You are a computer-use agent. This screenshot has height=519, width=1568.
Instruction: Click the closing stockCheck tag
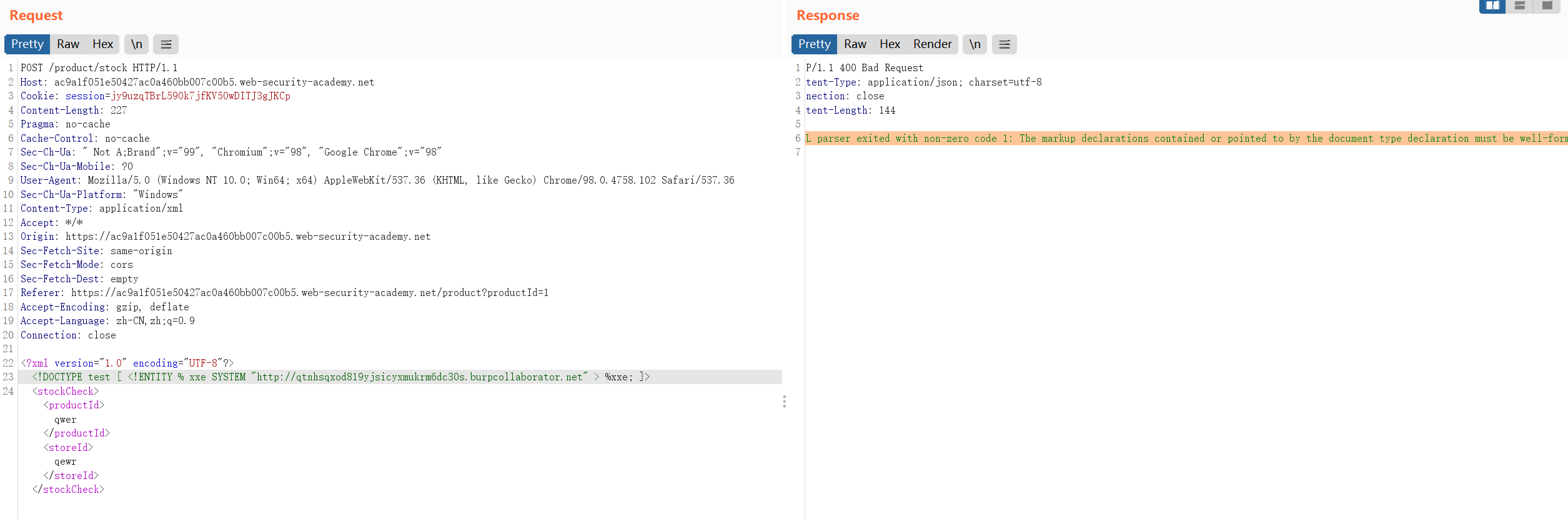click(68, 490)
